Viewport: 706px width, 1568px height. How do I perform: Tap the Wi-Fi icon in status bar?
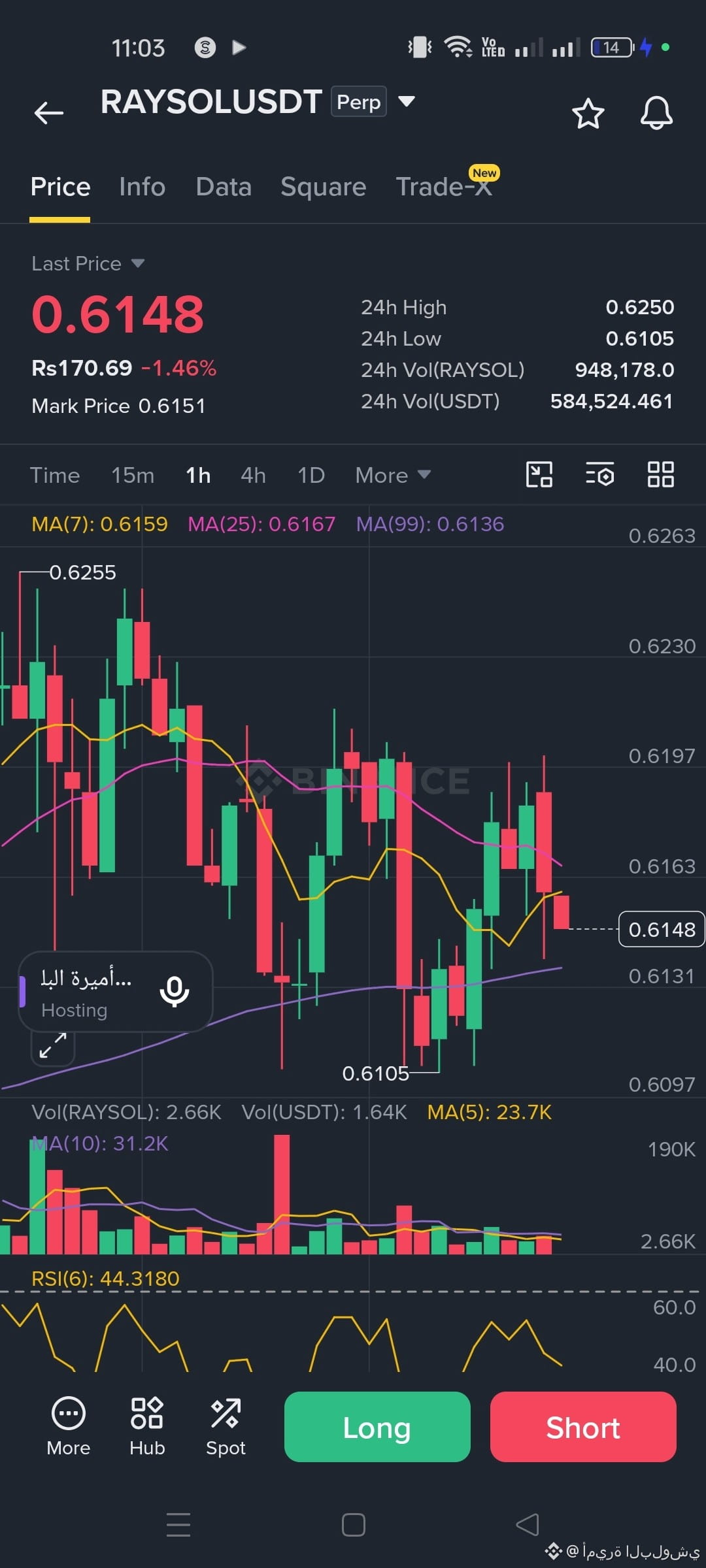pos(458,47)
